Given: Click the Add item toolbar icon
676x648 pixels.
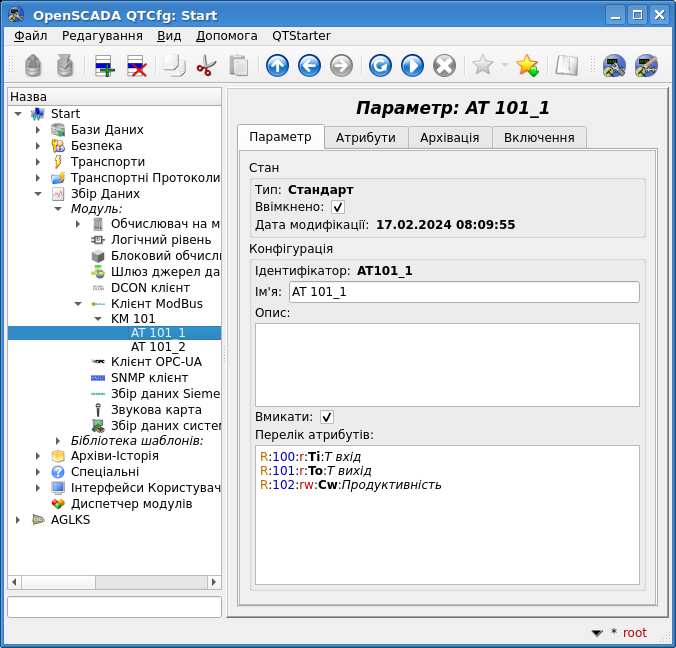Looking at the screenshot, I should click(105, 66).
